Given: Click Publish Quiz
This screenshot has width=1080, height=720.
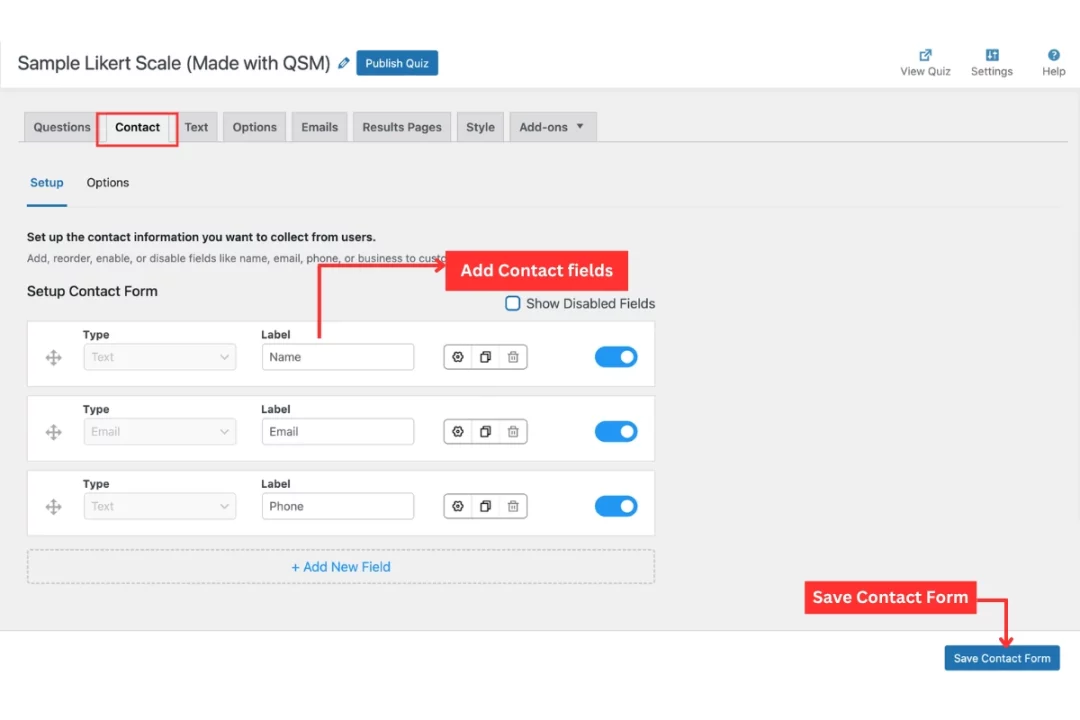Looking at the screenshot, I should point(396,62).
